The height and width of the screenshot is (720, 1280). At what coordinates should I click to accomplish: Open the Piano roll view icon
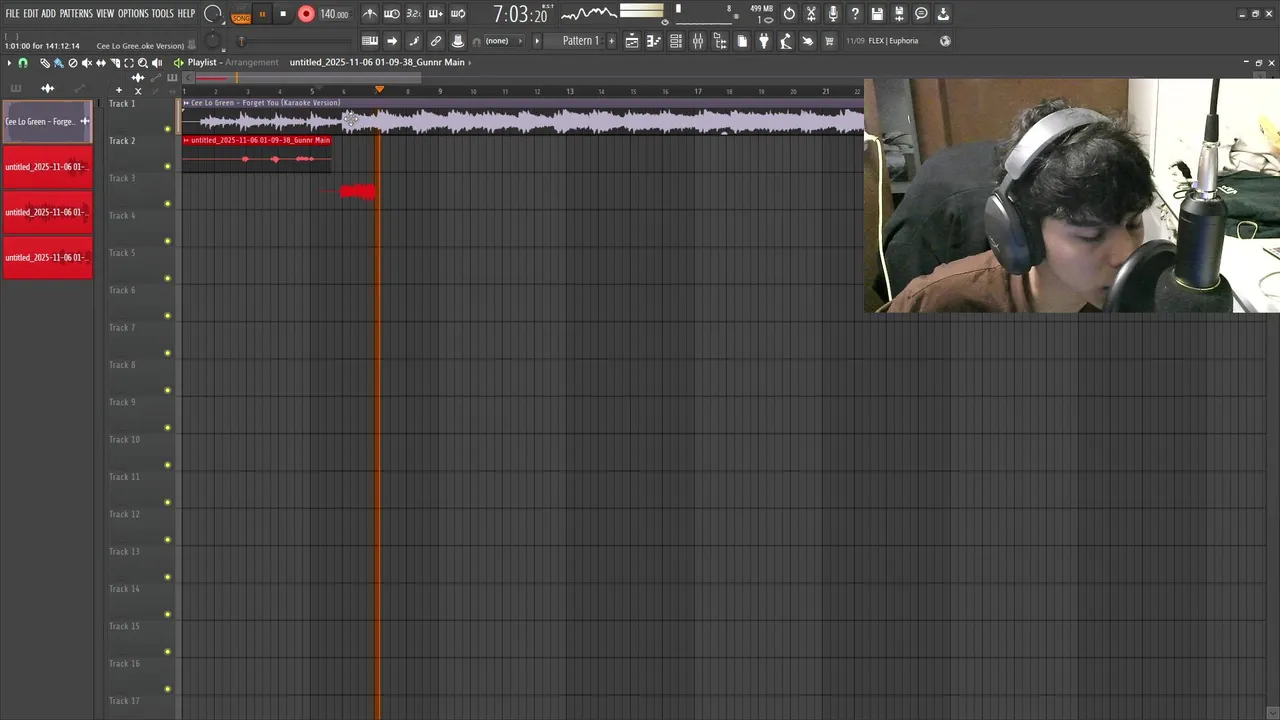653,41
